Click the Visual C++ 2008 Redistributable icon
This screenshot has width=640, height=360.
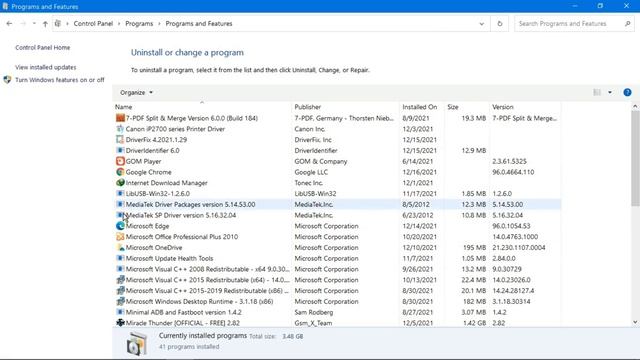[120, 269]
